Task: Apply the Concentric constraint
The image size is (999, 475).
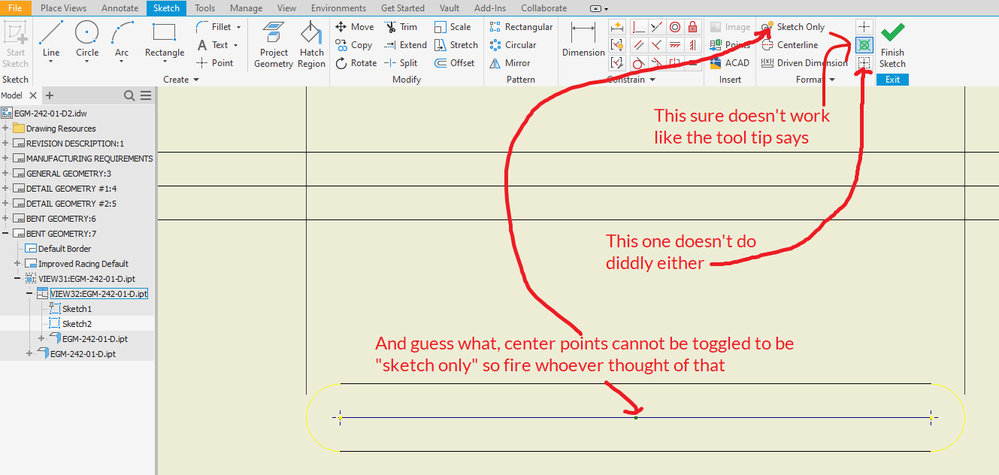Action: pyautogui.click(x=674, y=27)
